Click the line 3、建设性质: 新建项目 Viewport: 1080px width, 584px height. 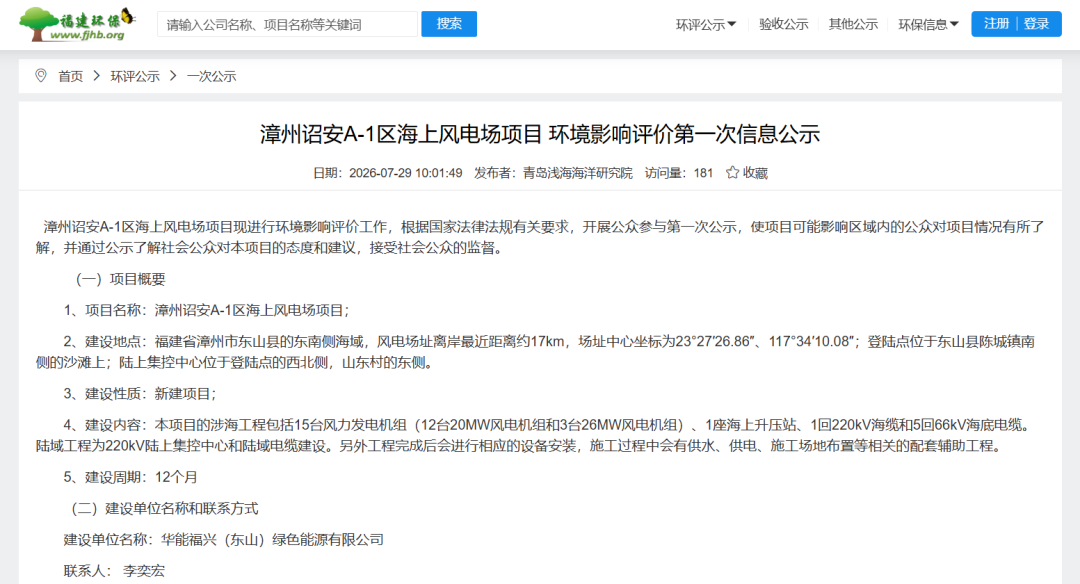[140, 394]
